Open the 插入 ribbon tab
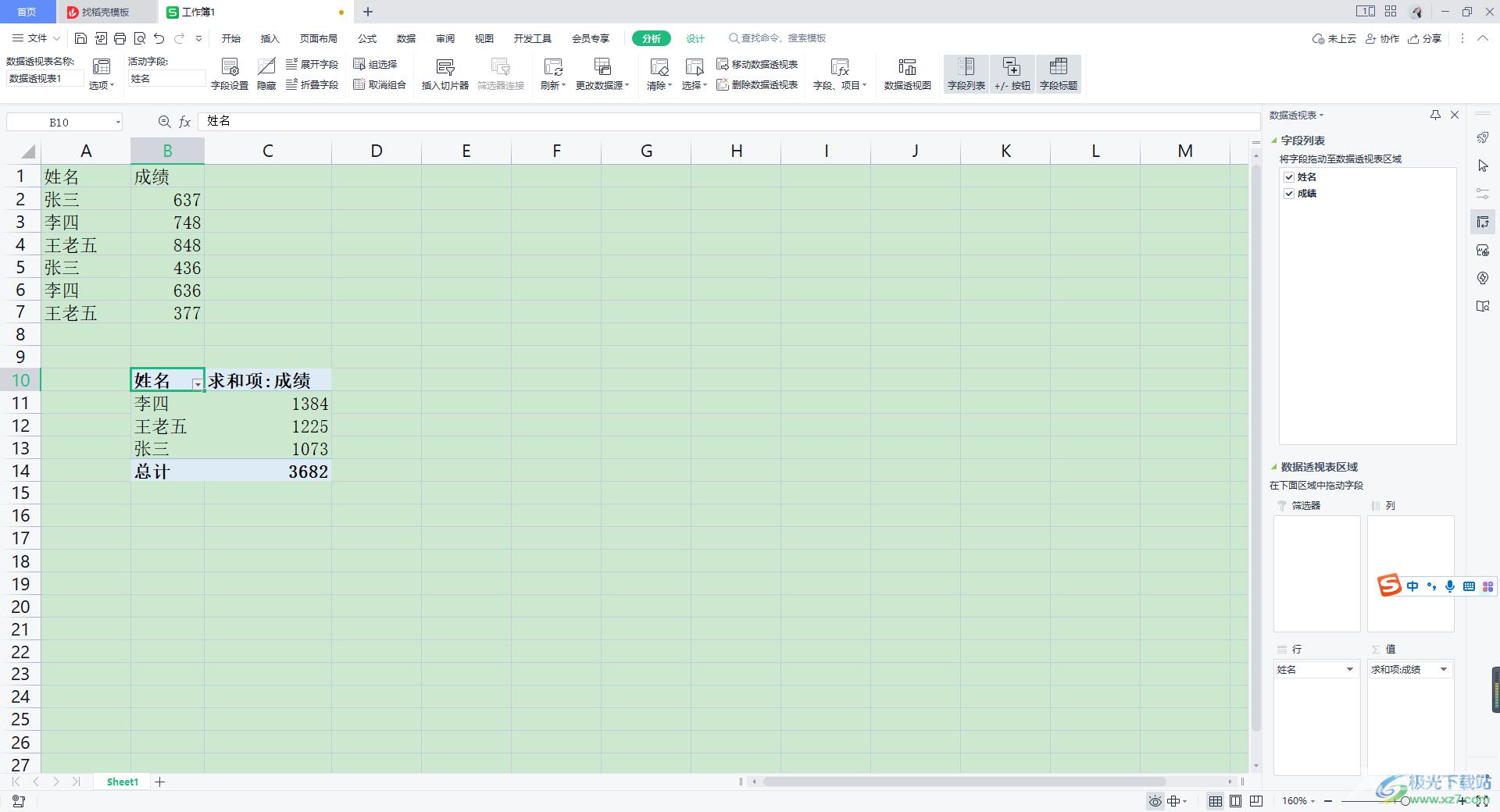Screen dimensions: 1500x812 click(270, 38)
